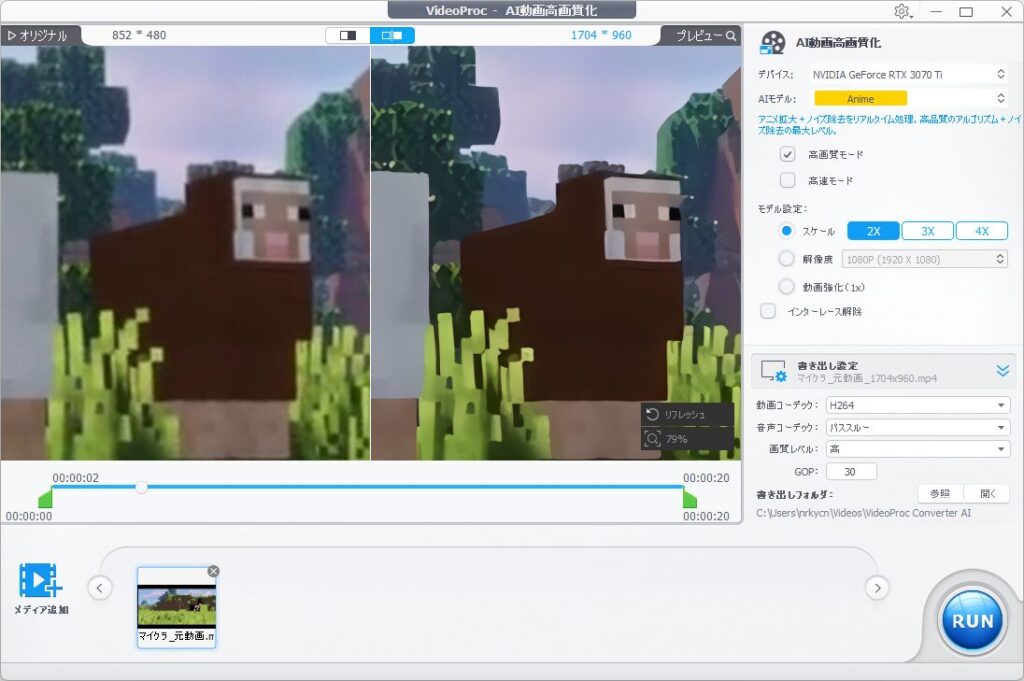Switch to single-view comparison mode

(x=348, y=35)
